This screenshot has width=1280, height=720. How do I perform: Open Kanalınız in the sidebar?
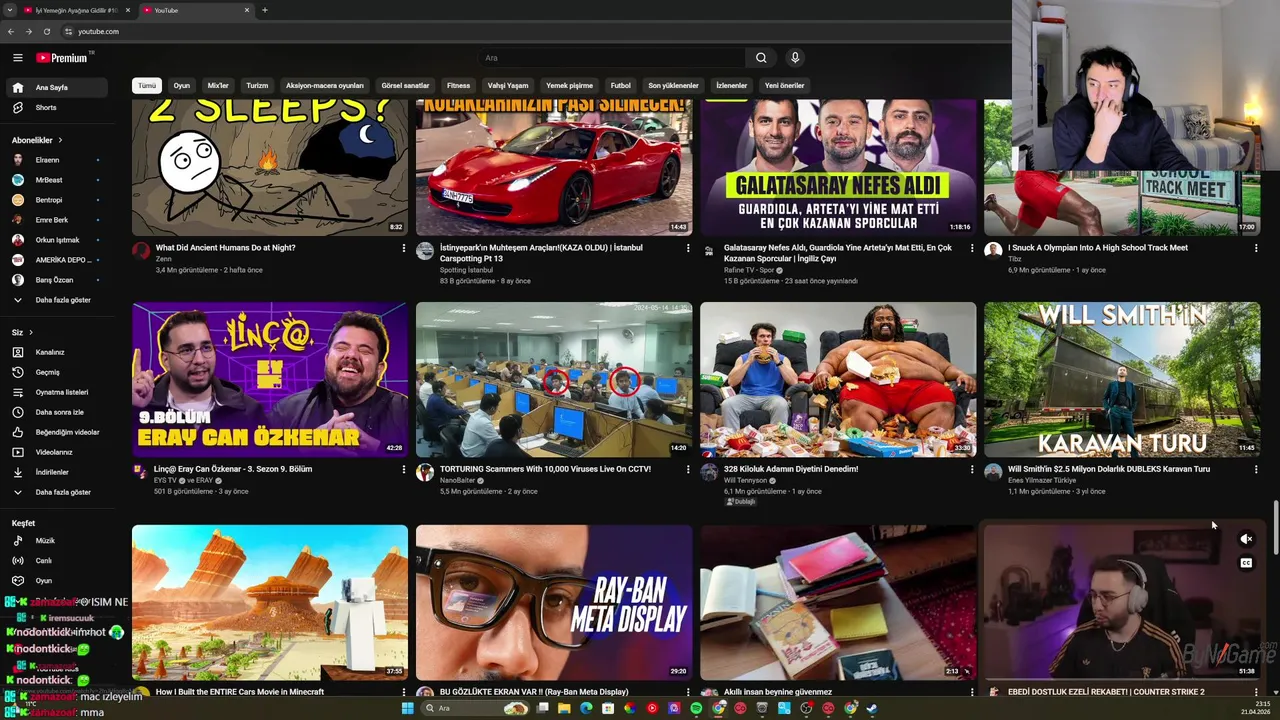pos(56,352)
